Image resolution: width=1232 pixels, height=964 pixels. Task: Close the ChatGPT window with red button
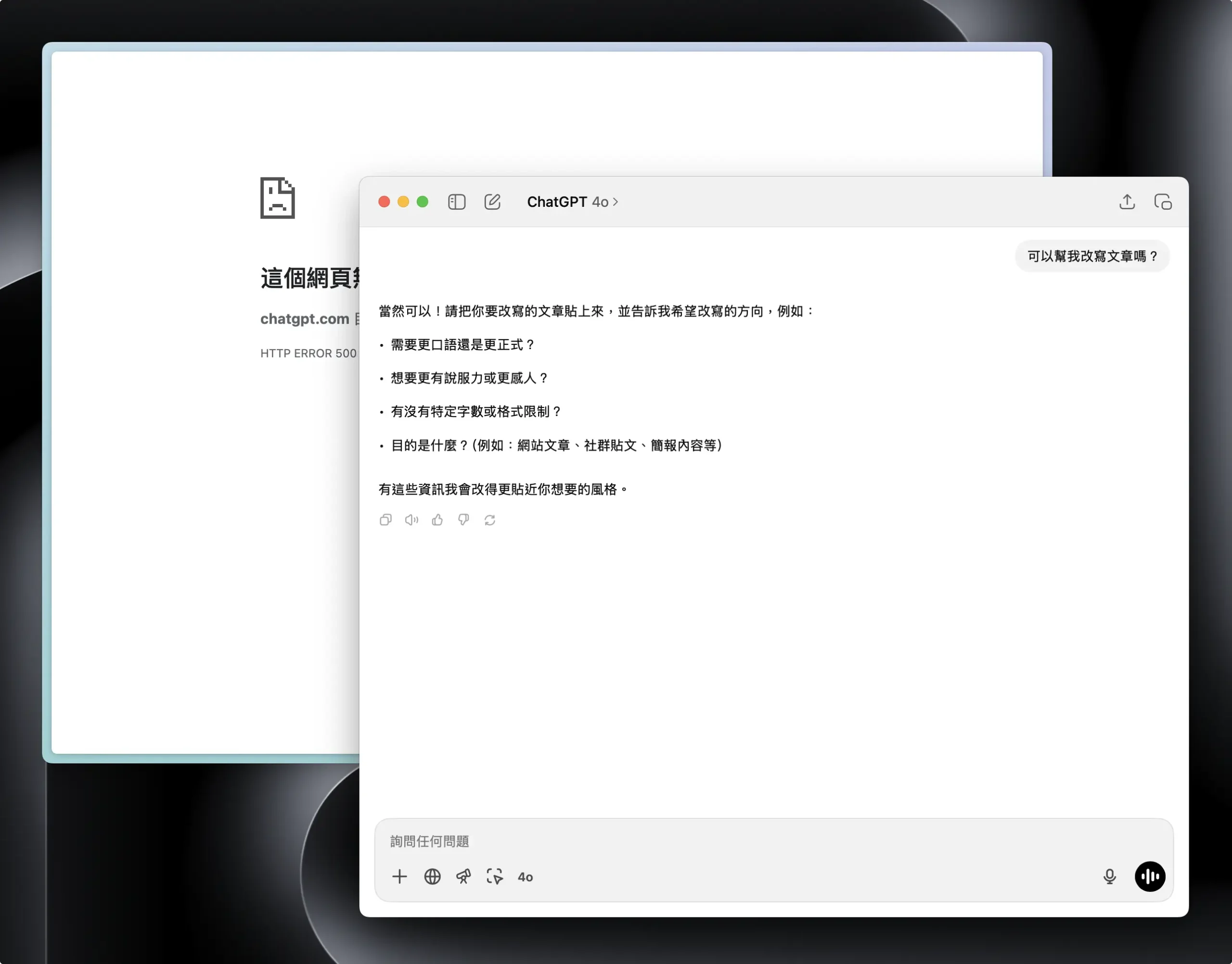coord(384,202)
